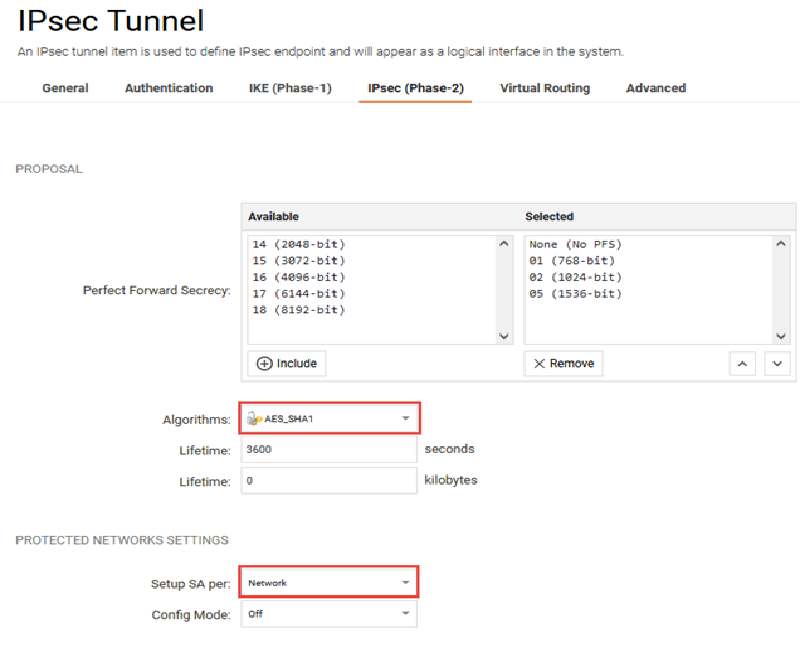Open the General tab
Viewport: 800px width, 649px height.
pyautogui.click(x=65, y=88)
